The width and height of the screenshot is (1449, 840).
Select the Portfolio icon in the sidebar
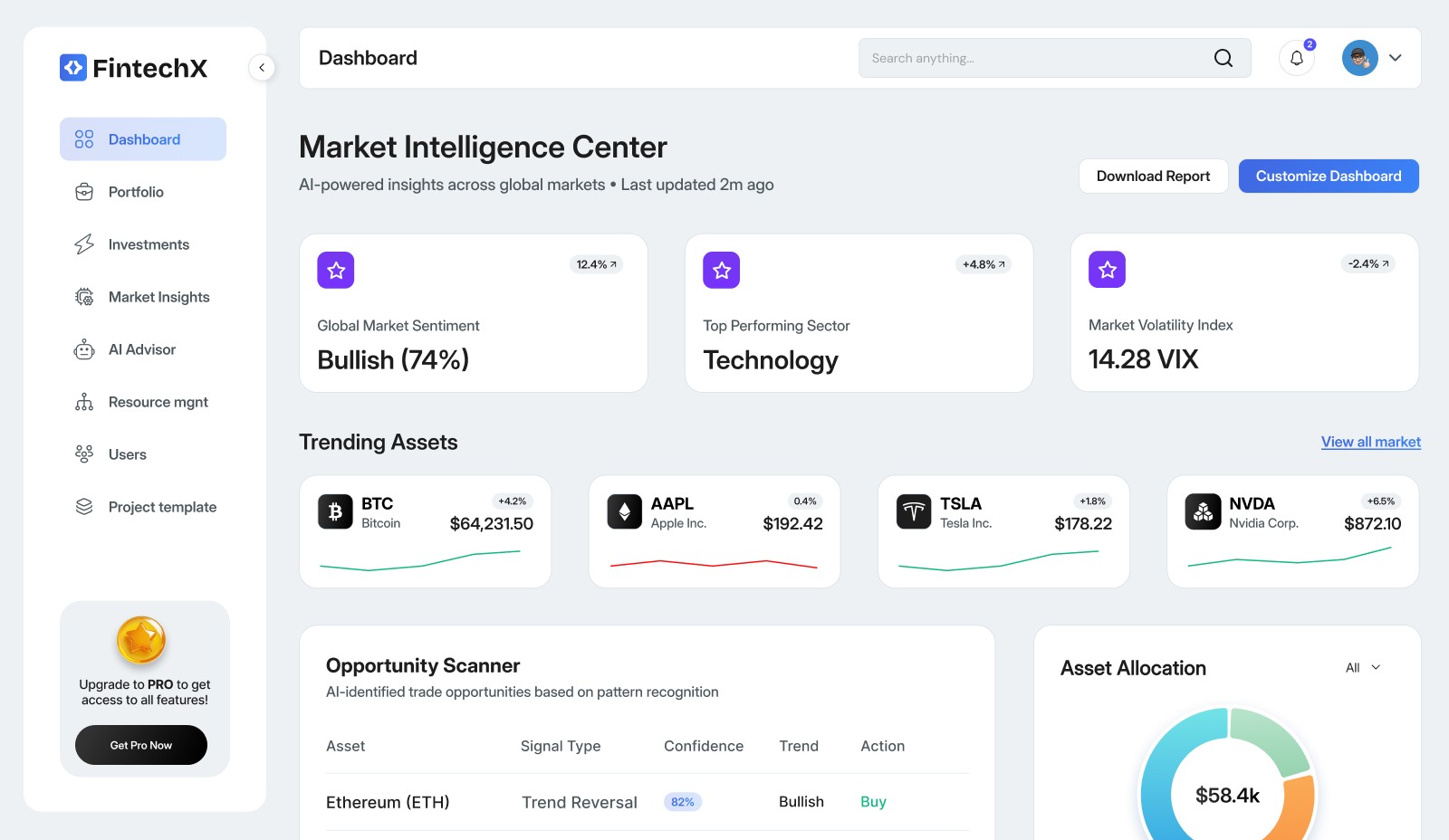click(82, 192)
